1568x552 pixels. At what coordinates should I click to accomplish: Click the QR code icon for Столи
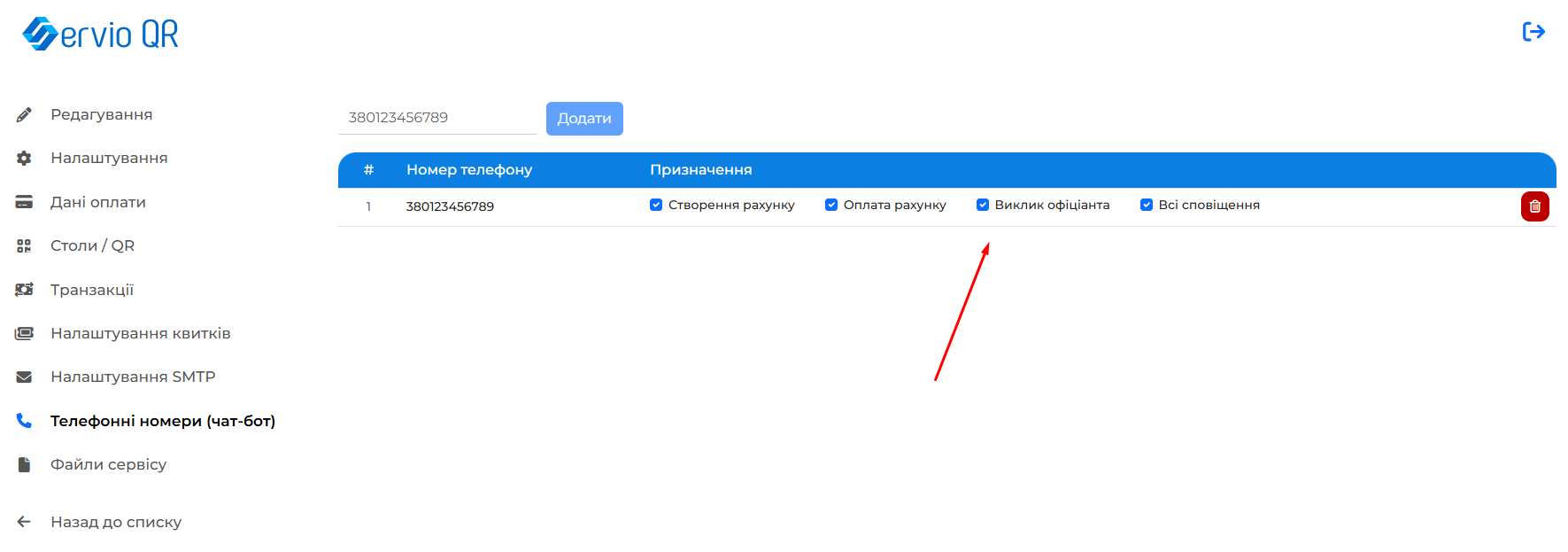coord(24,246)
